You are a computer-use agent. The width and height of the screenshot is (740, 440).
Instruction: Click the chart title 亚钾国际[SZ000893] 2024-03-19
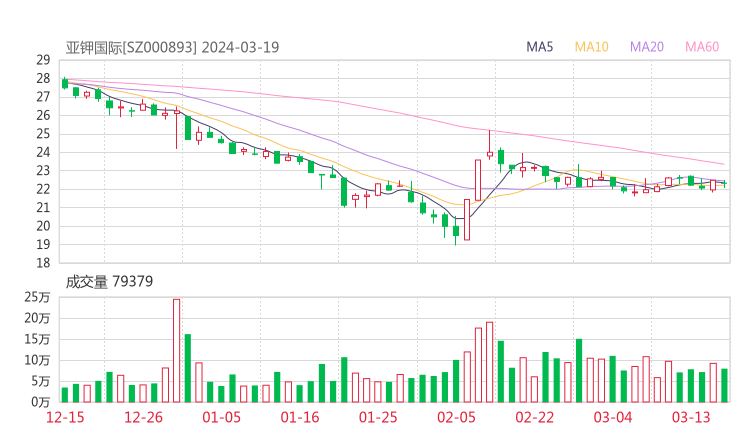pos(172,47)
